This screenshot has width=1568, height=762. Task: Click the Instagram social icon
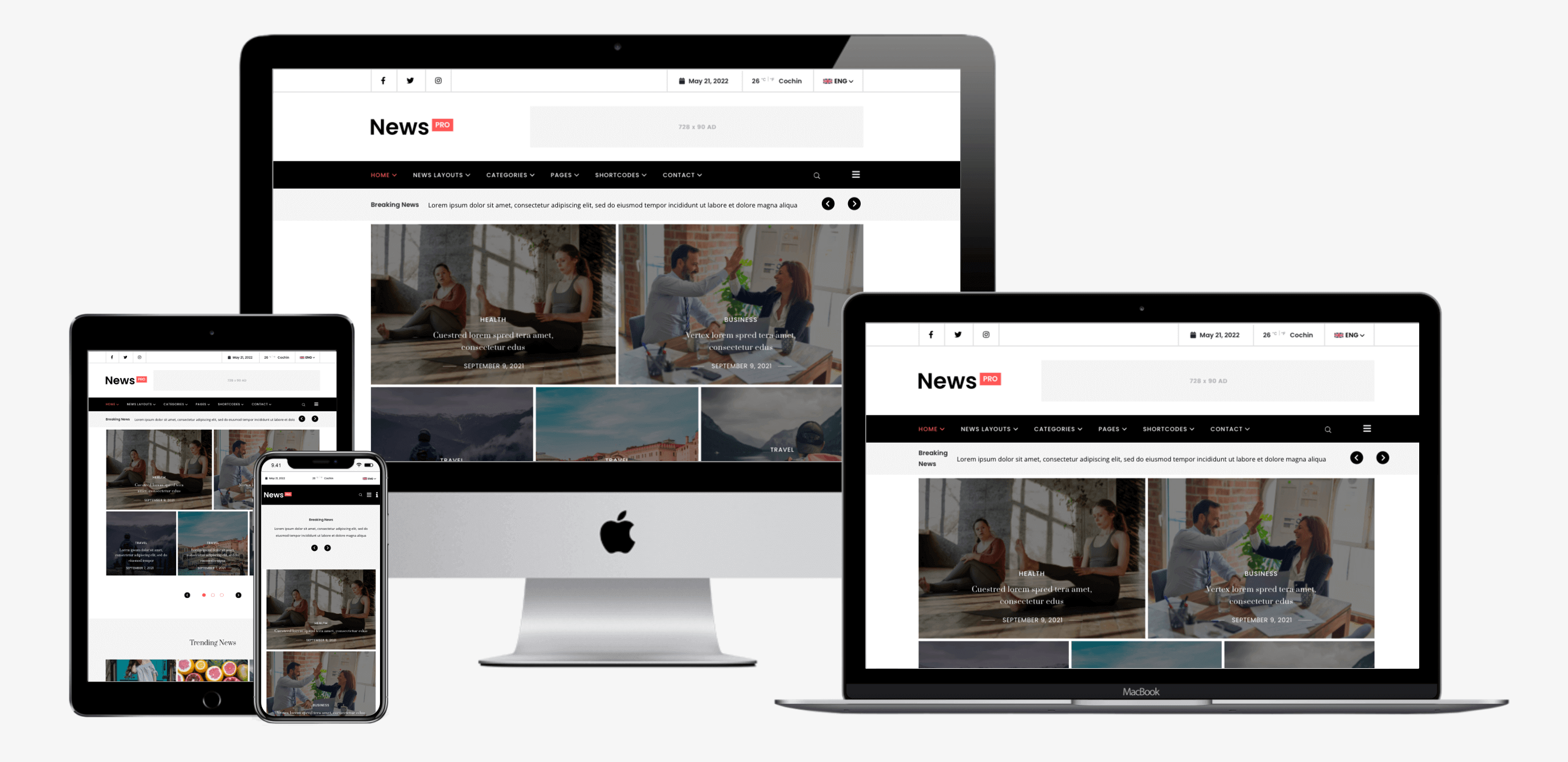[x=437, y=80]
